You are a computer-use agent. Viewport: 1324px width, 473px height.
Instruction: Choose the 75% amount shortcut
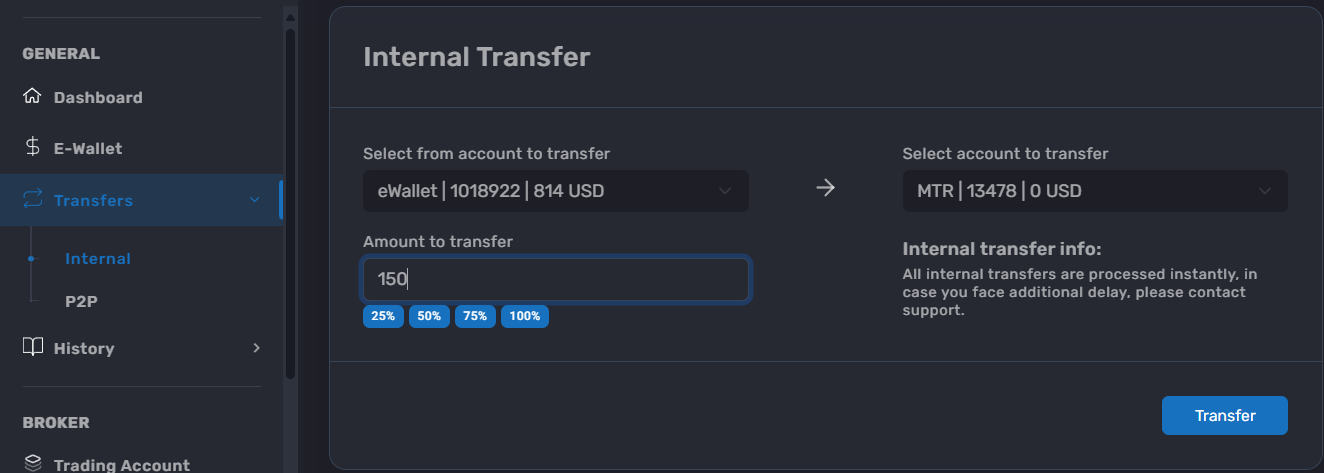[x=475, y=316]
